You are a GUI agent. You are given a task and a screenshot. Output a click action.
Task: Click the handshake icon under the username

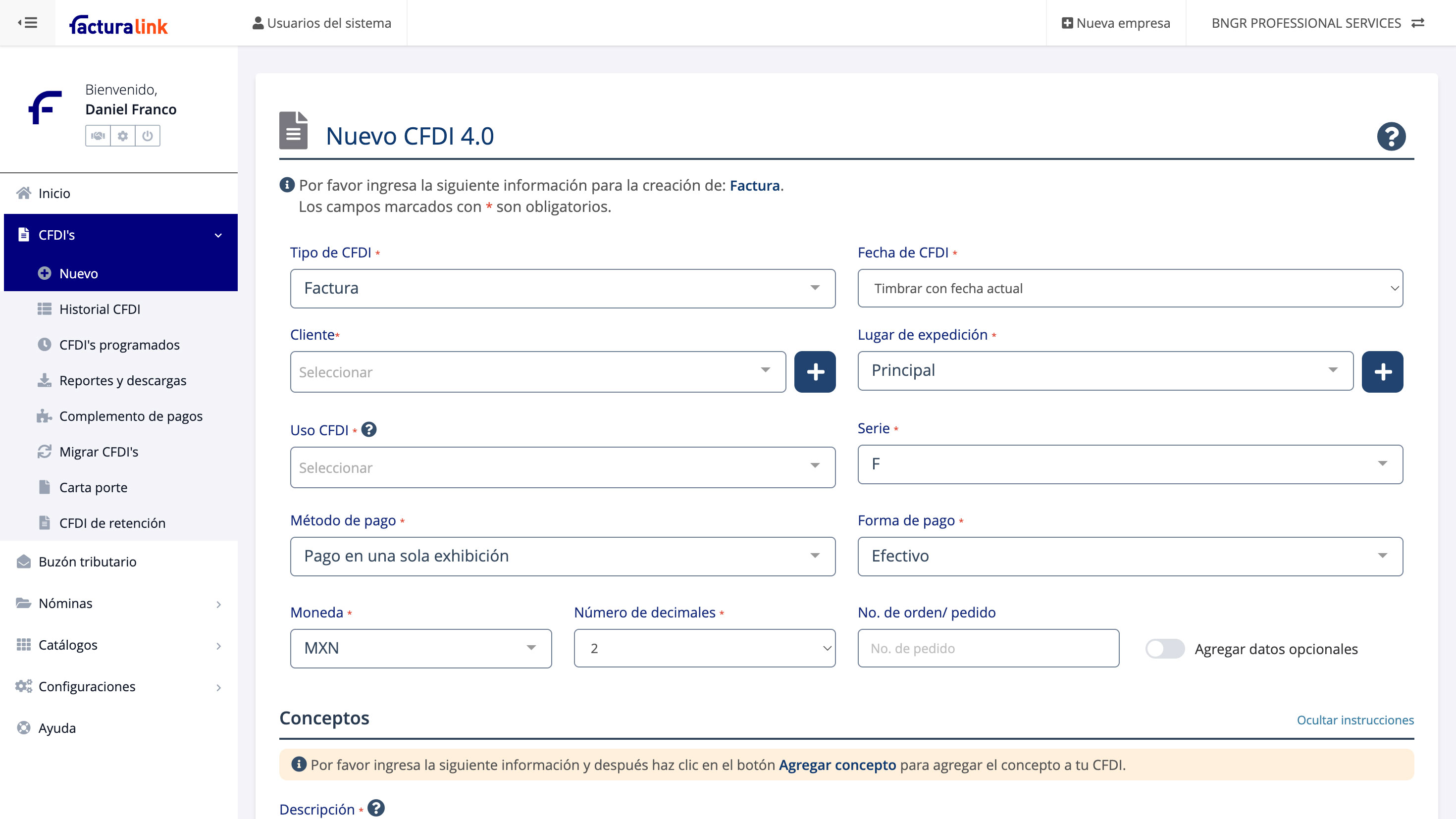pyautogui.click(x=98, y=136)
